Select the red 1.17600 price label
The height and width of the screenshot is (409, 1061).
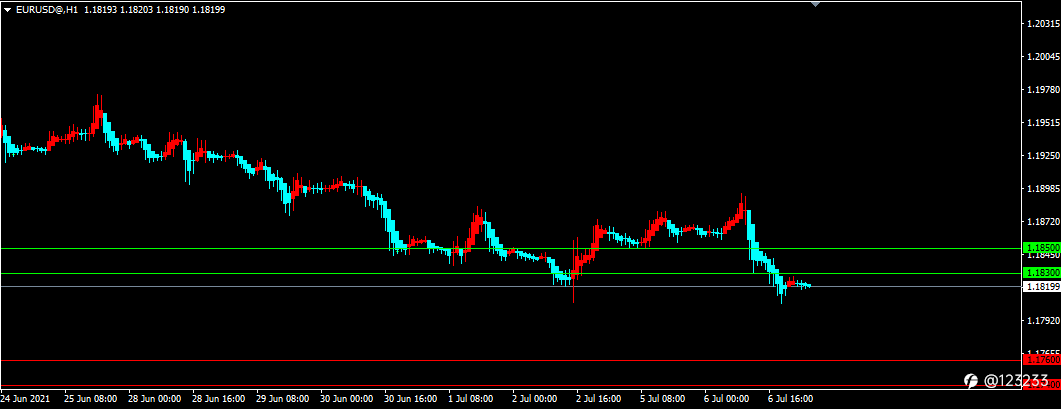[x=1042, y=361]
